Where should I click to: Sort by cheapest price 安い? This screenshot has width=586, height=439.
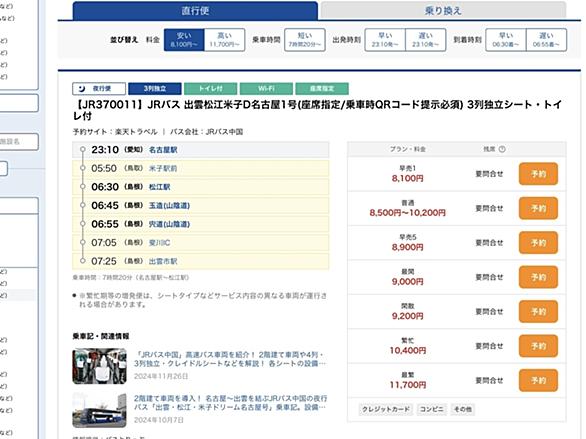pyautogui.click(x=184, y=40)
